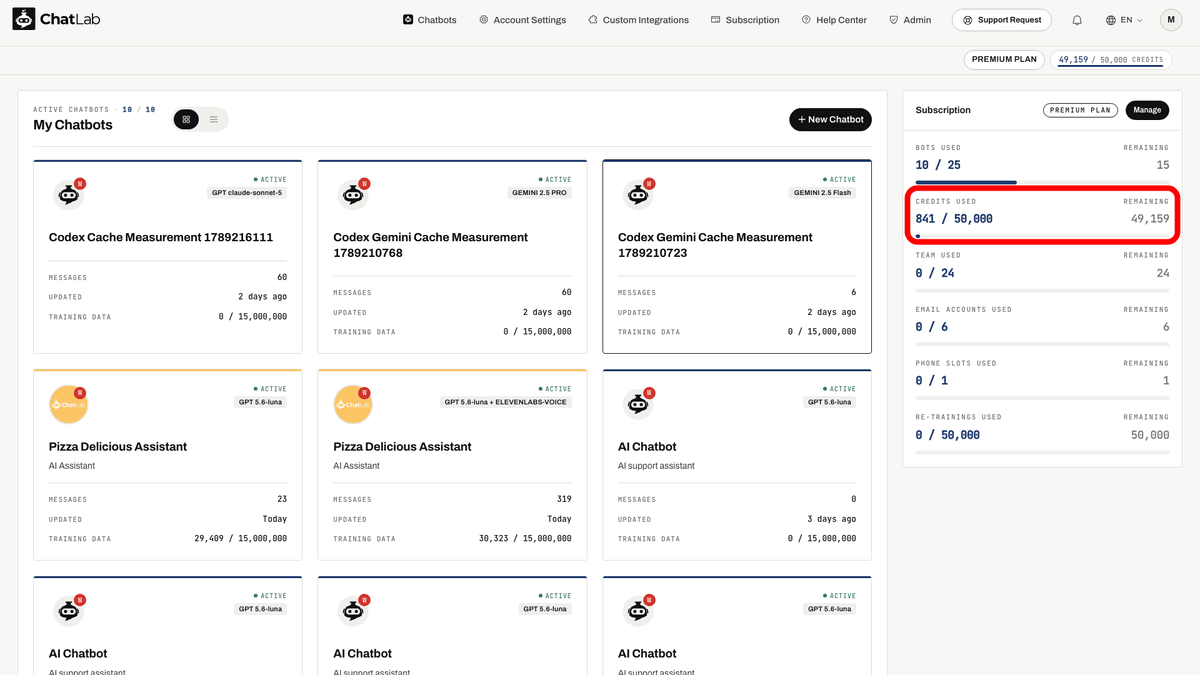
Task: Open the Admin nav item
Action: [910, 20]
